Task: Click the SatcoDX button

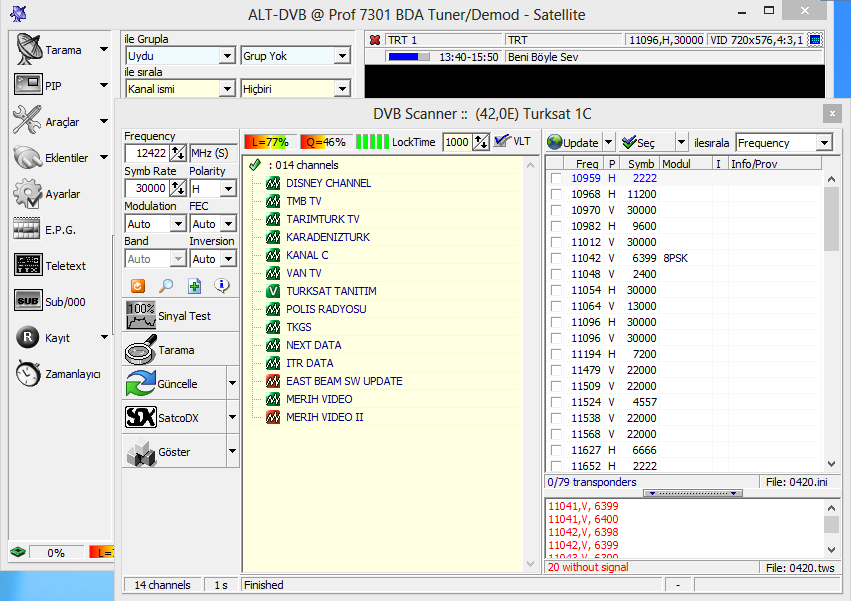Action: coord(174,417)
